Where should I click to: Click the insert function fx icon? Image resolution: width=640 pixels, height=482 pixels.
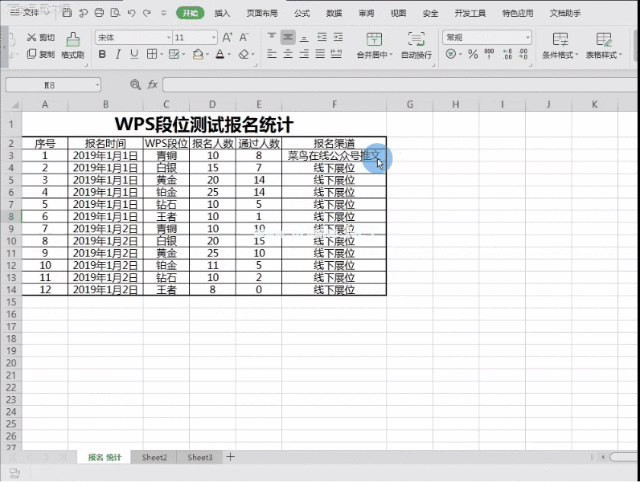coord(152,85)
